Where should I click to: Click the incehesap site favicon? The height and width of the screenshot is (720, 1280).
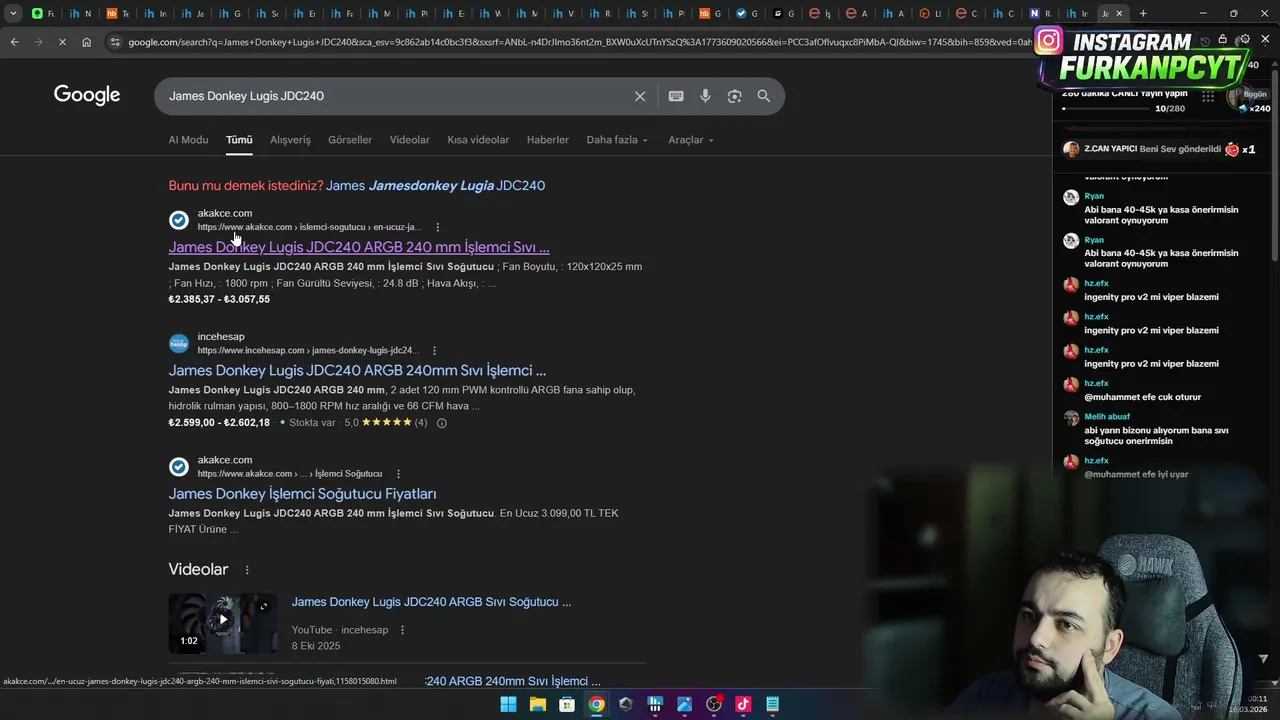click(179, 344)
